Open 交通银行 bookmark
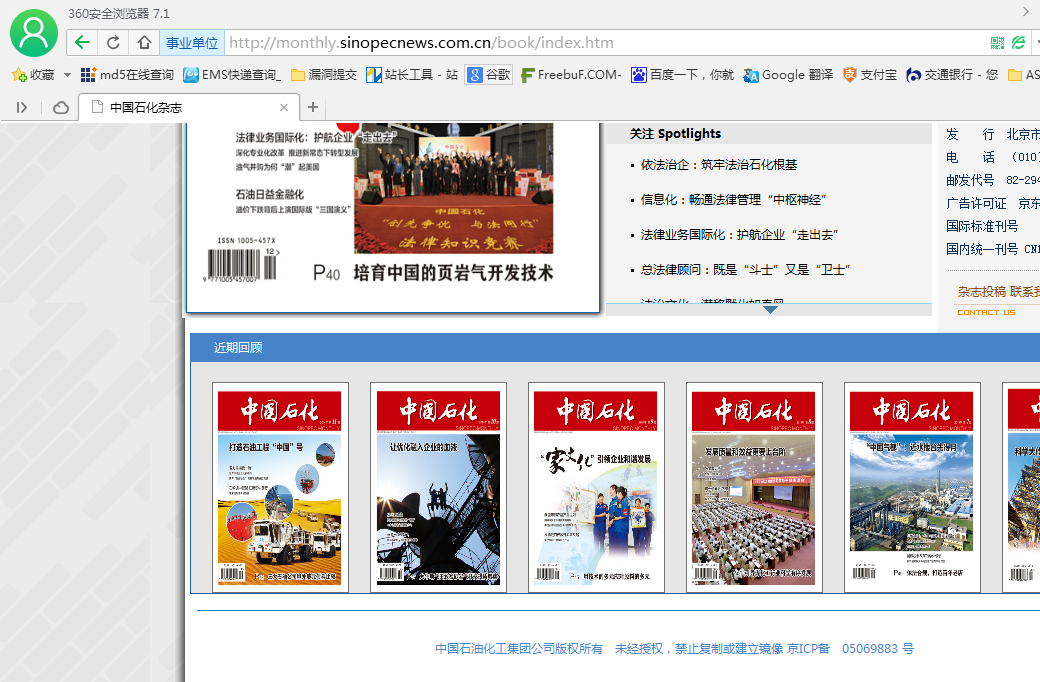This screenshot has height=682, width=1040. click(952, 75)
